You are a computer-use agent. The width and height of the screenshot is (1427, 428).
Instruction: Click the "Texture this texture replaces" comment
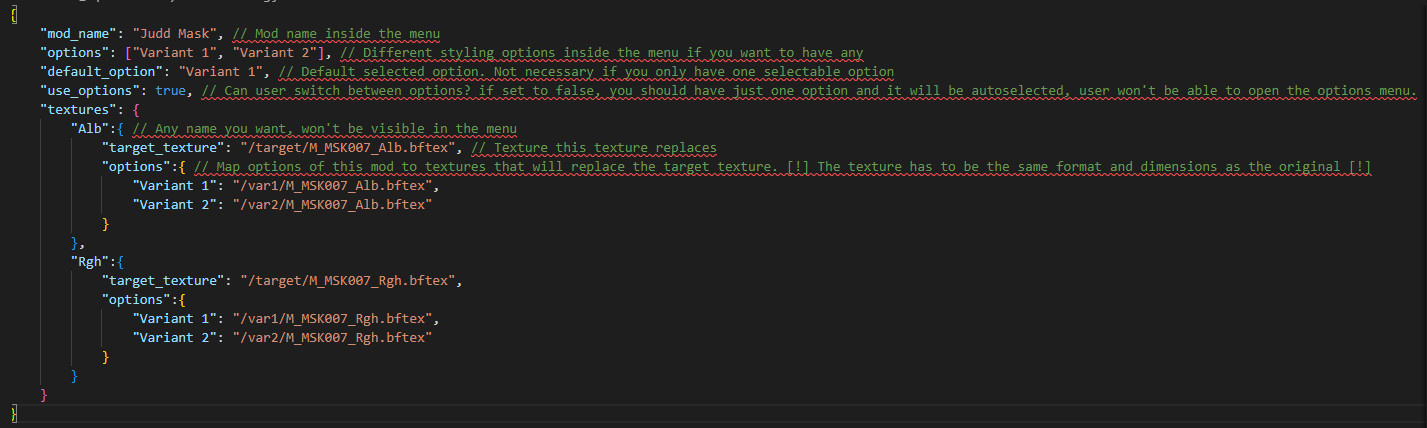(594, 147)
